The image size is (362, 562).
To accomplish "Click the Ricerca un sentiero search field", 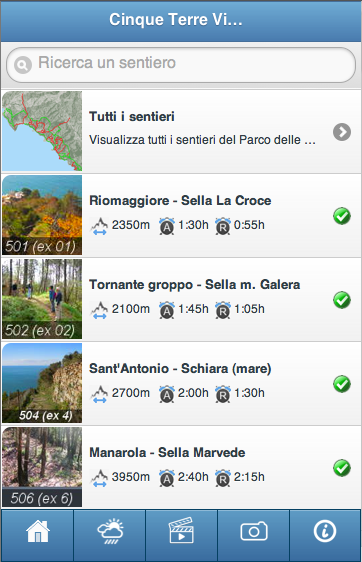I will (x=181, y=65).
